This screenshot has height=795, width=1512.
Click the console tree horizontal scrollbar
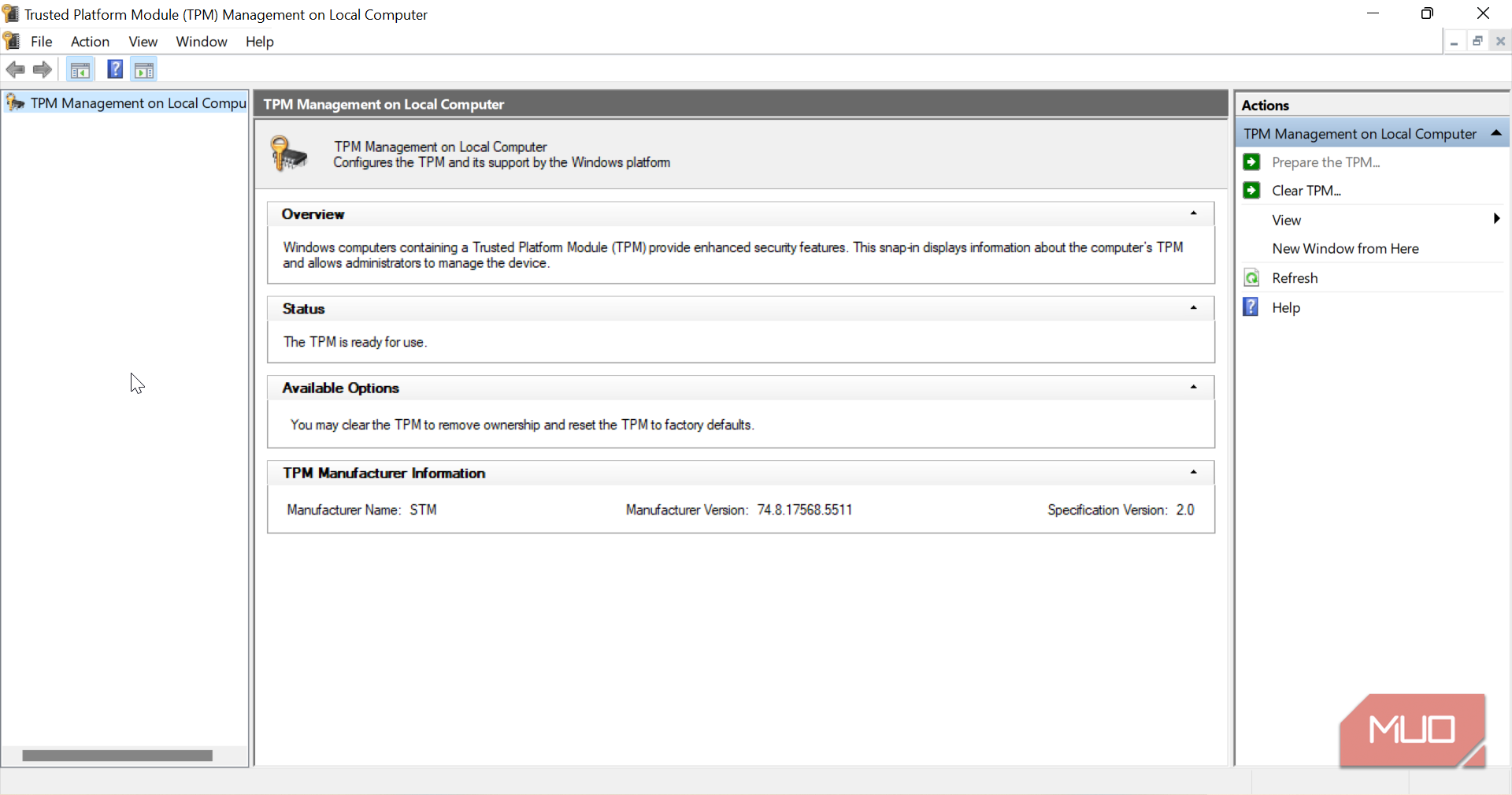coord(117,756)
